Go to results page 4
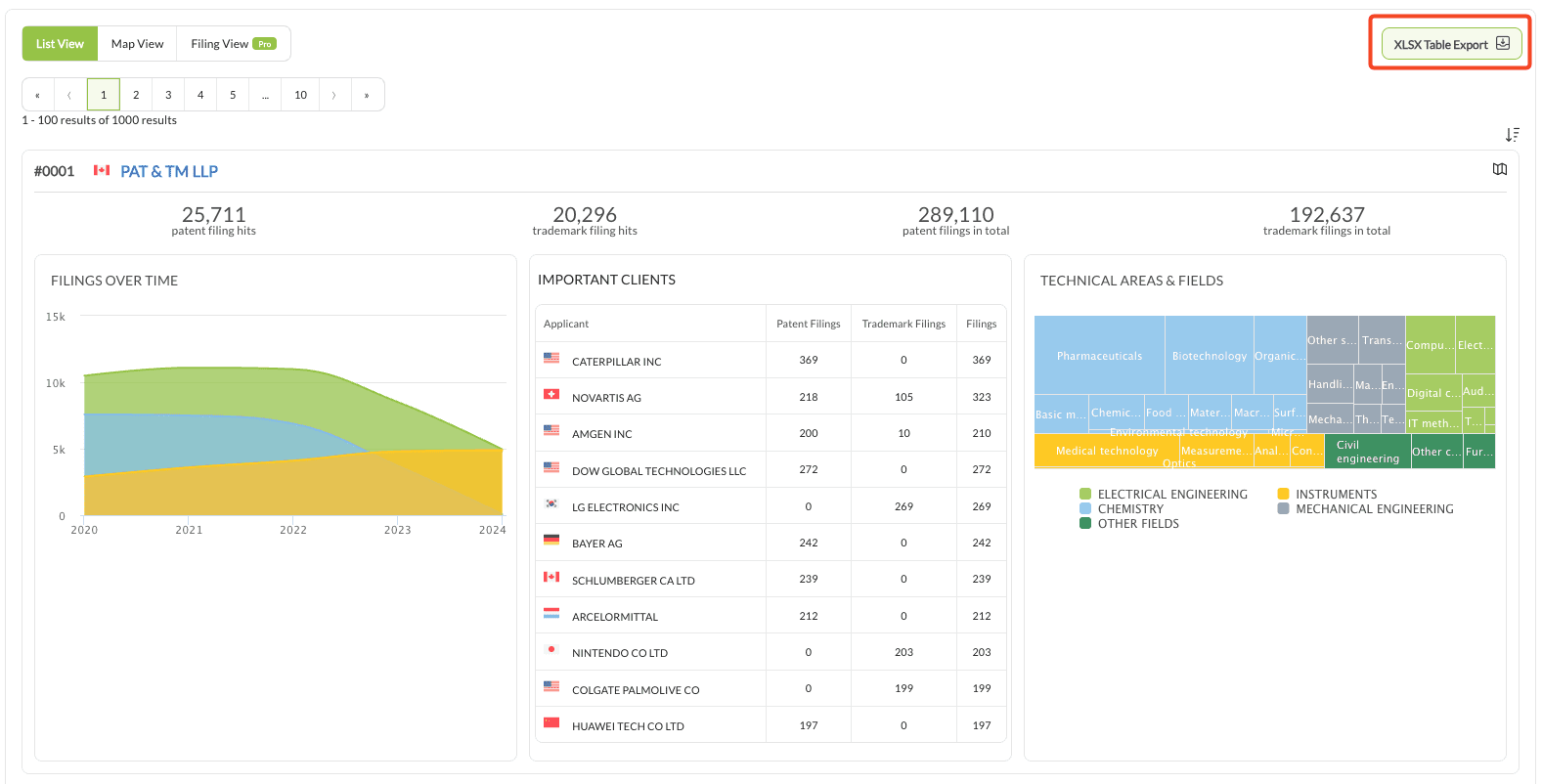This screenshot has height=784, width=1542. tap(200, 95)
